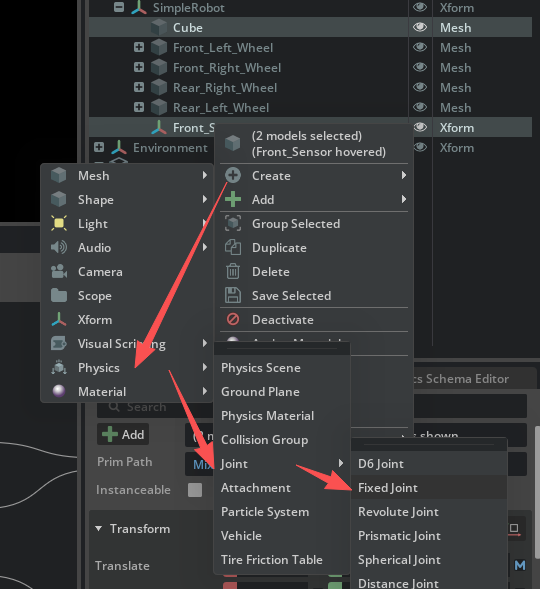Click the Mesh submenu cube icon
Screen dimensions: 540x589
pyautogui.click(x=59, y=175)
